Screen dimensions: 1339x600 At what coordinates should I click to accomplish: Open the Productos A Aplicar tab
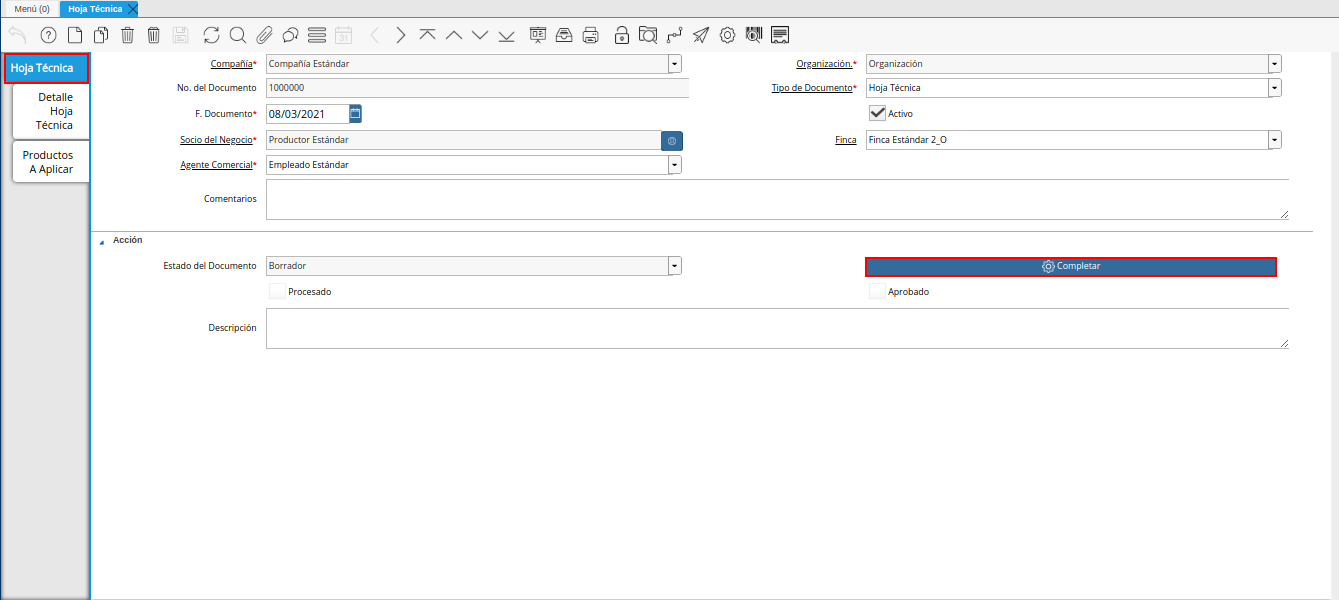49,162
